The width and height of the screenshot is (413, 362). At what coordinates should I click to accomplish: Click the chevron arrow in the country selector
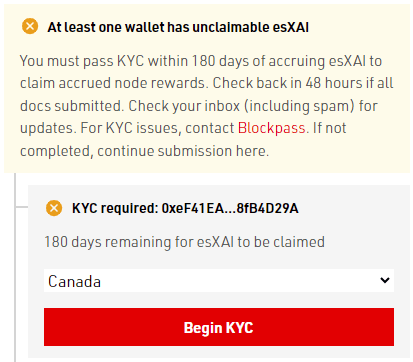click(385, 280)
